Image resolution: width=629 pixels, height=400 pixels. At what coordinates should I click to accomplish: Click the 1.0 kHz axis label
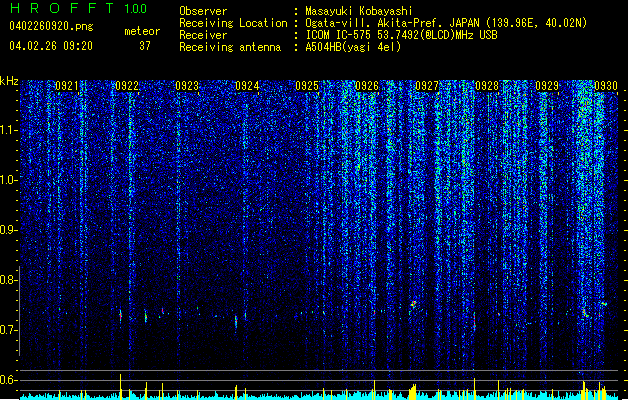9,180
